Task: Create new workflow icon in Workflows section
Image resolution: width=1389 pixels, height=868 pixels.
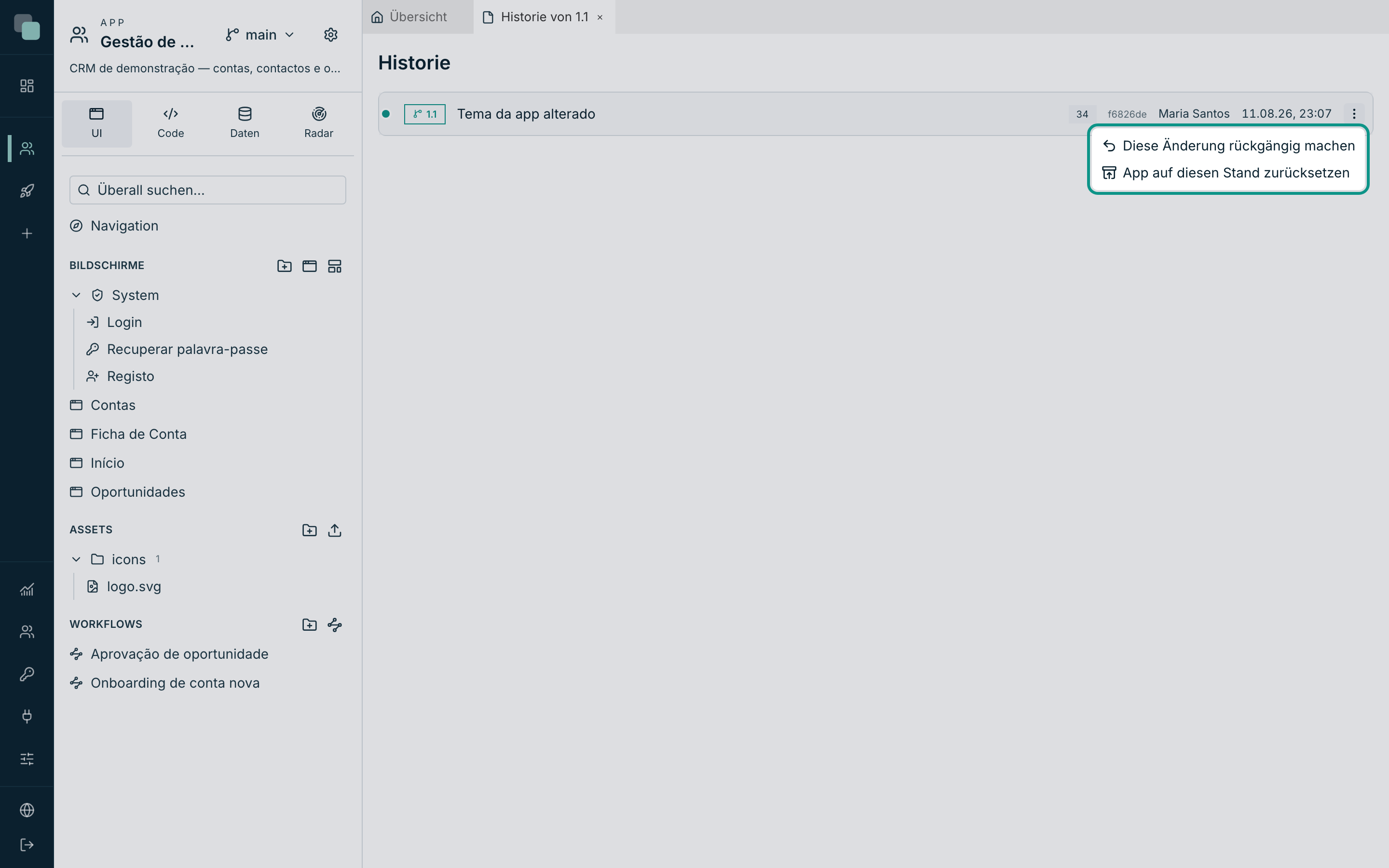Action: coord(335,624)
